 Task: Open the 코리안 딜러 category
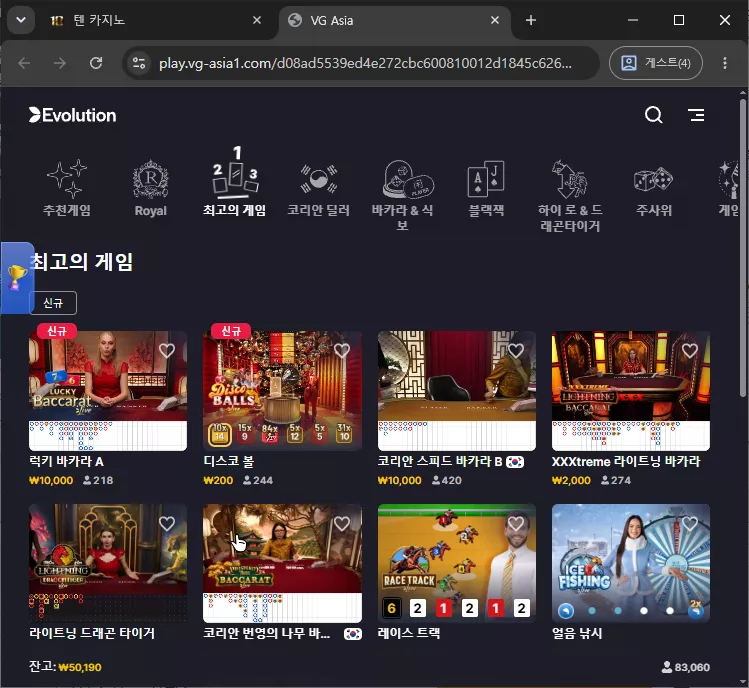(318, 189)
